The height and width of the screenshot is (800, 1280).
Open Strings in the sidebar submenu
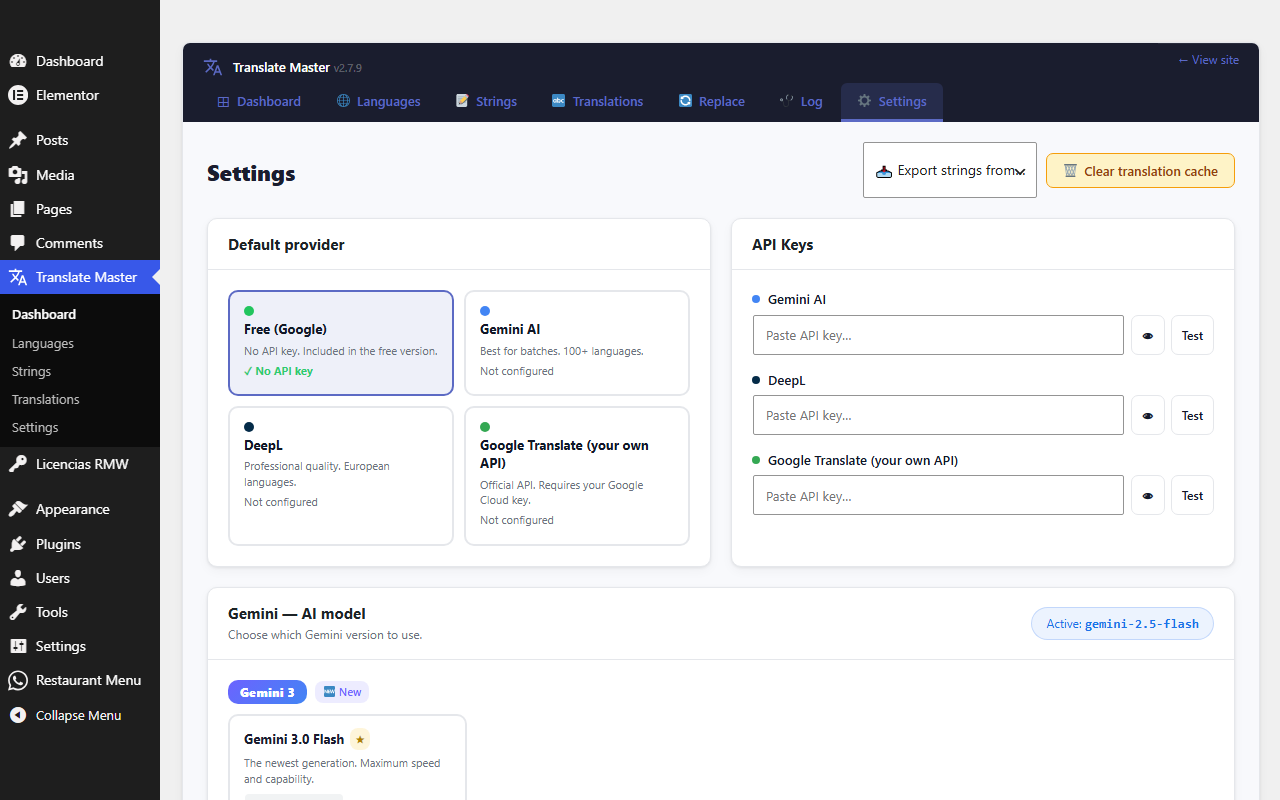click(32, 371)
